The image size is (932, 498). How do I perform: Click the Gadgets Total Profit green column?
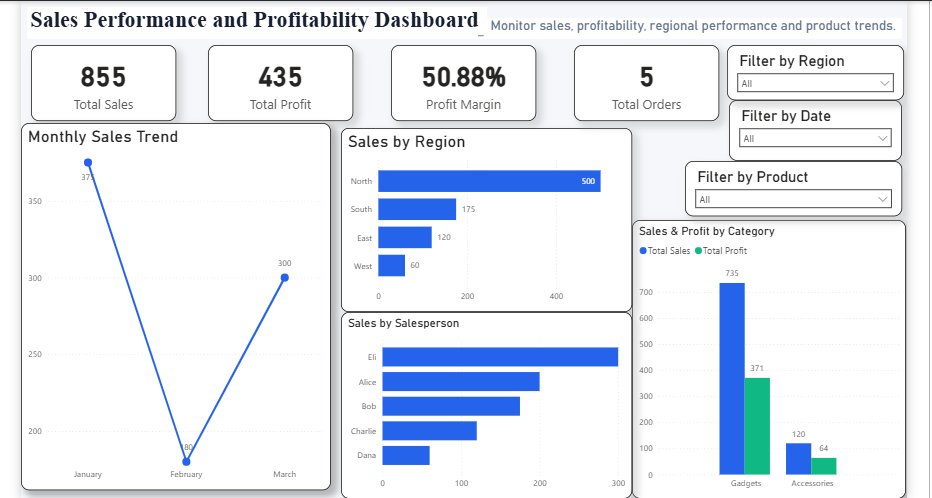[757, 426]
